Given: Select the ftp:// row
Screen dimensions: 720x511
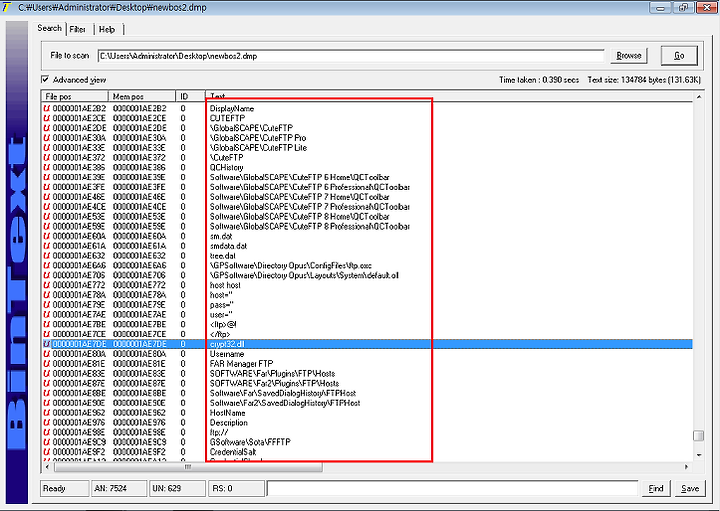Looking at the screenshot, I should (367, 432).
